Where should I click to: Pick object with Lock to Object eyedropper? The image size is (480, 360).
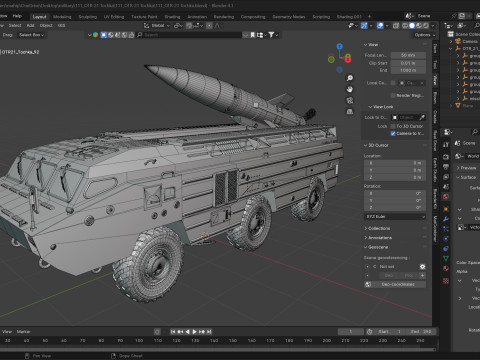click(422, 117)
